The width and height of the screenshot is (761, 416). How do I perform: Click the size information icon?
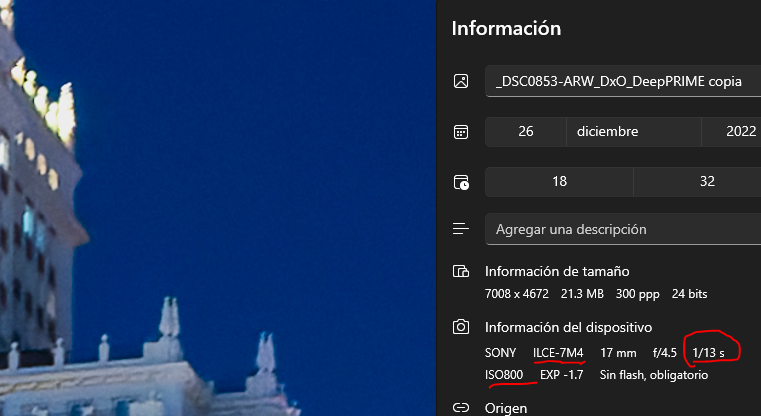(x=461, y=271)
